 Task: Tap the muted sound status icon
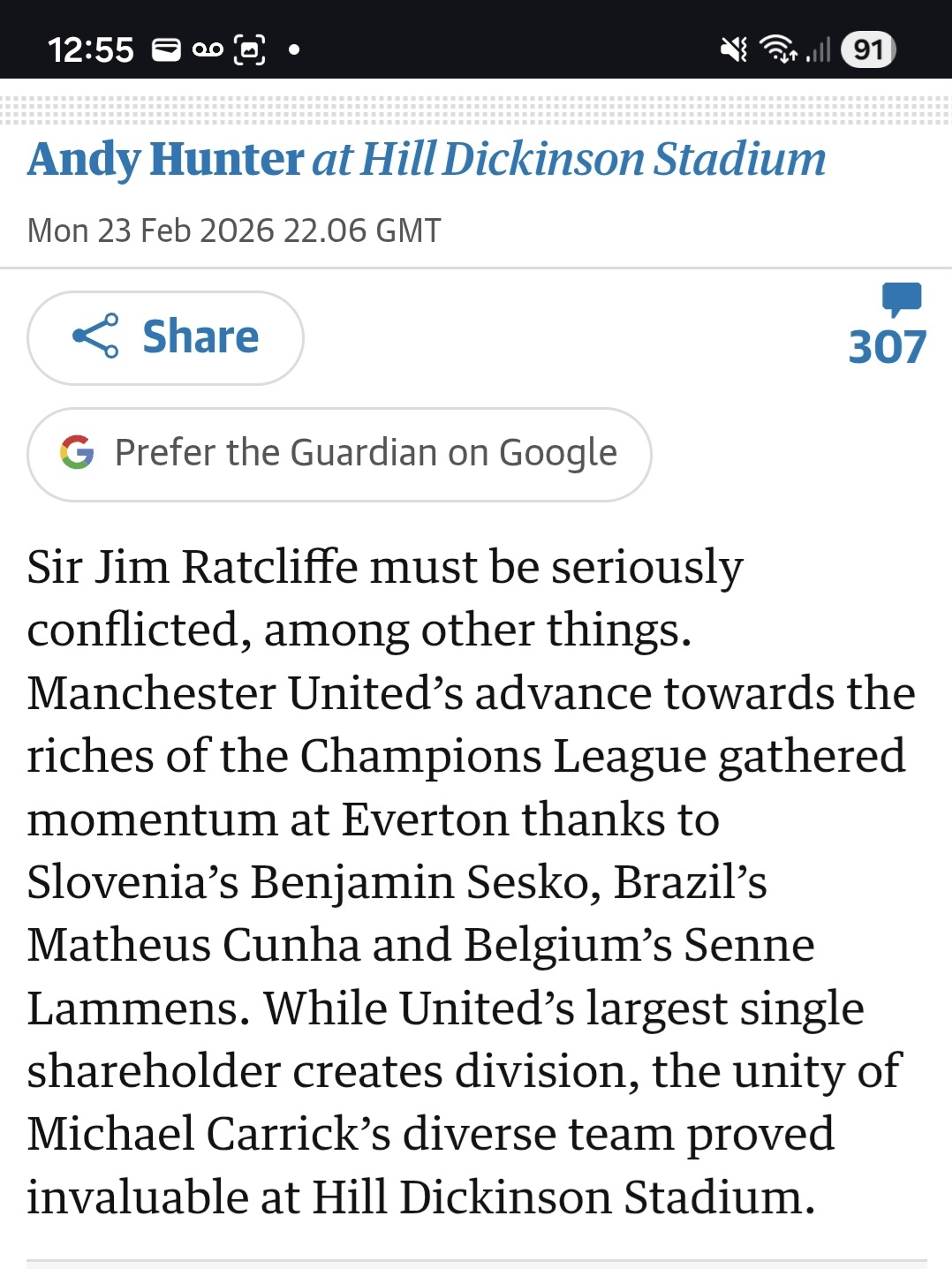click(x=733, y=49)
